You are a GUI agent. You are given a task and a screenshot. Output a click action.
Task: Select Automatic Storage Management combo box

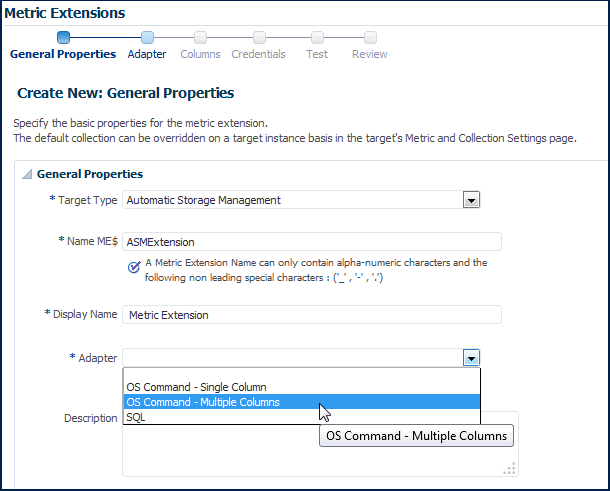point(301,200)
